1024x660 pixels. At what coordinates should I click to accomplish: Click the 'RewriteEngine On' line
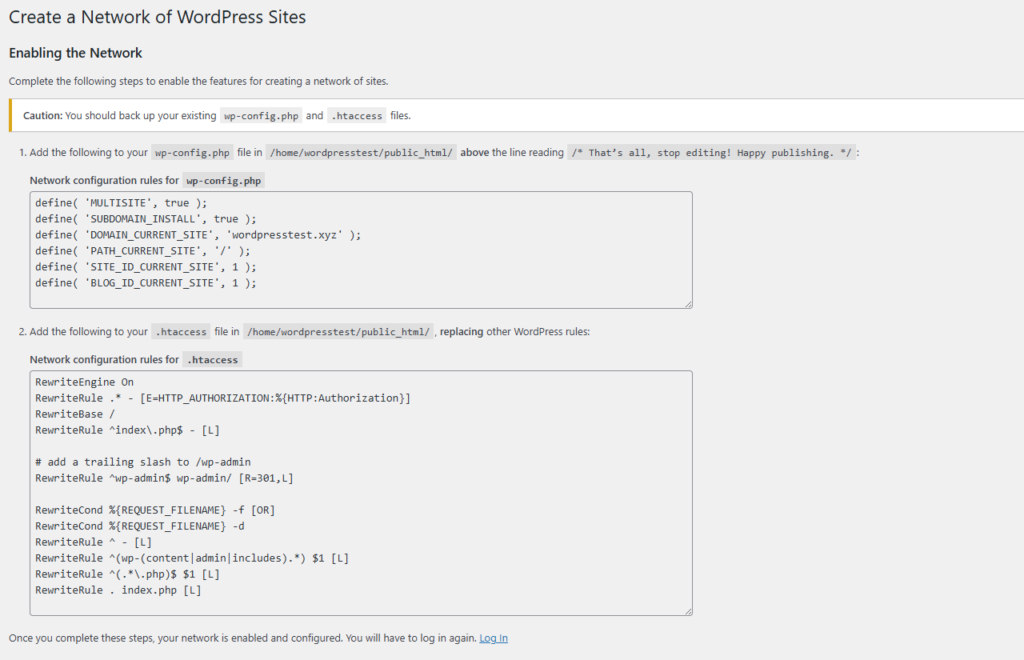(84, 382)
